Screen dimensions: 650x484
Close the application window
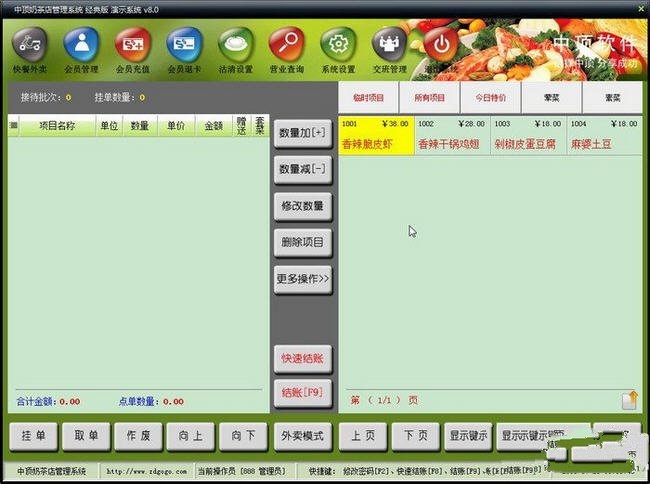click(x=641, y=9)
